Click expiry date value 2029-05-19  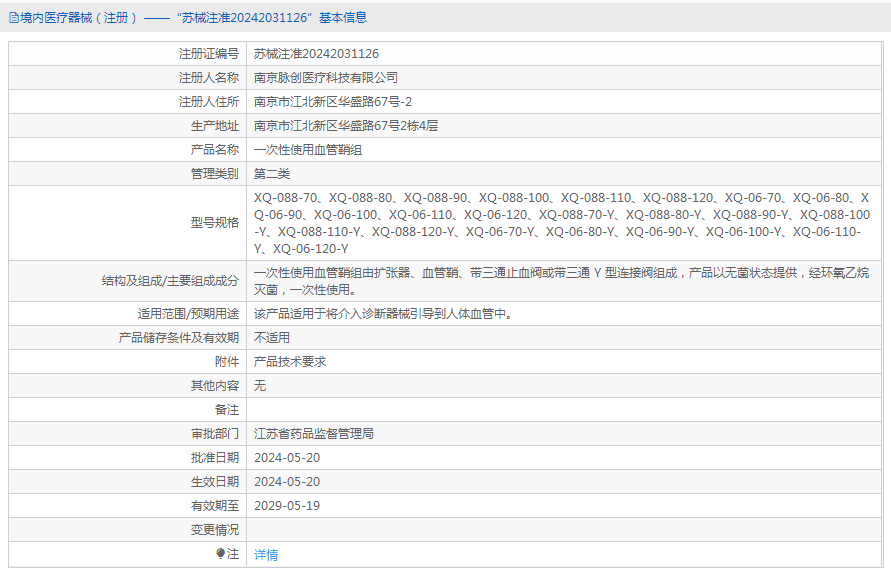point(287,506)
